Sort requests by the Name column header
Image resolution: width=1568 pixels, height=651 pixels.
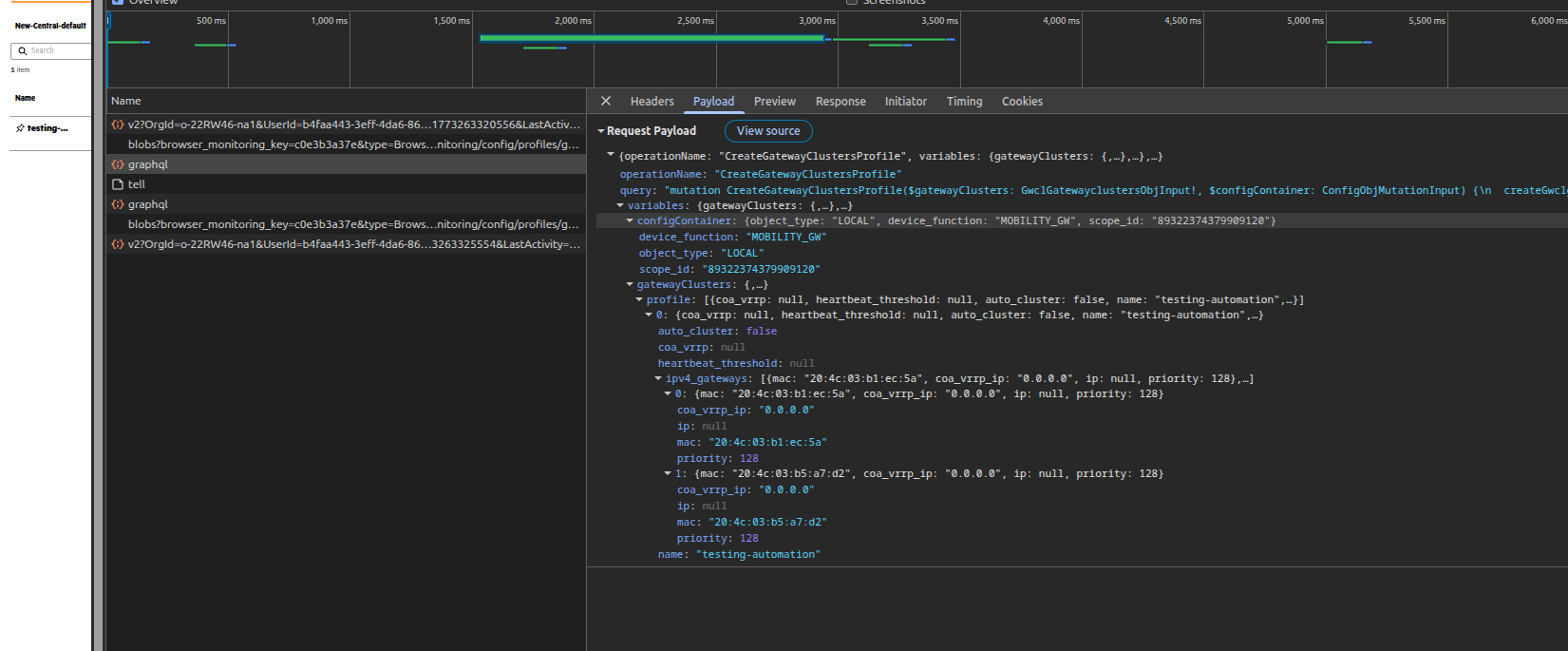tap(126, 101)
